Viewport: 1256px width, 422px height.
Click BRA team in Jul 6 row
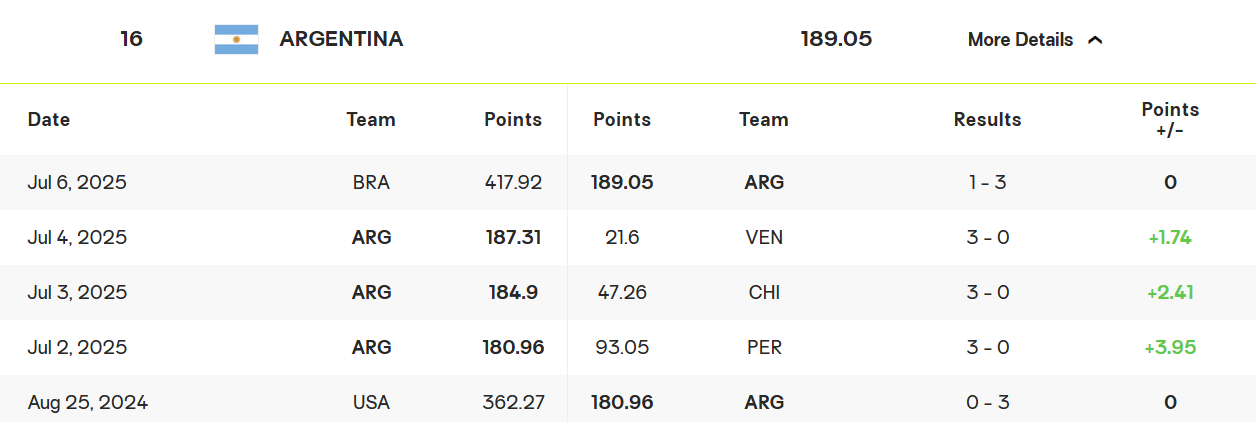pos(371,183)
